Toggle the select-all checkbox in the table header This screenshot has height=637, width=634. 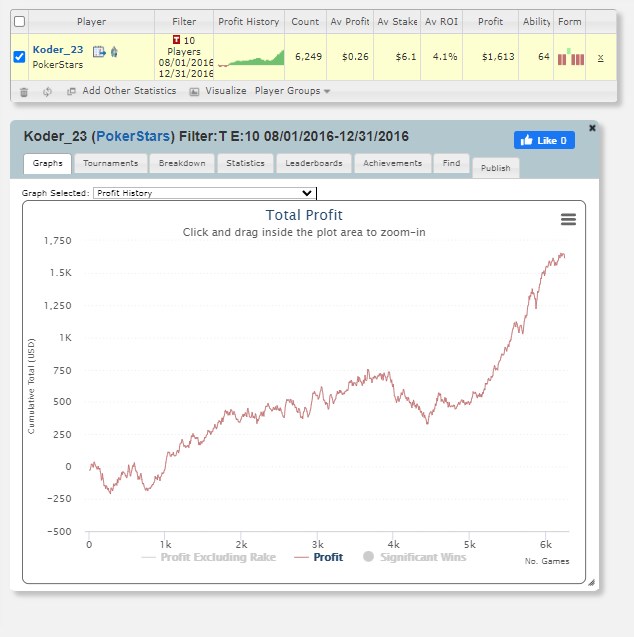(x=19, y=21)
